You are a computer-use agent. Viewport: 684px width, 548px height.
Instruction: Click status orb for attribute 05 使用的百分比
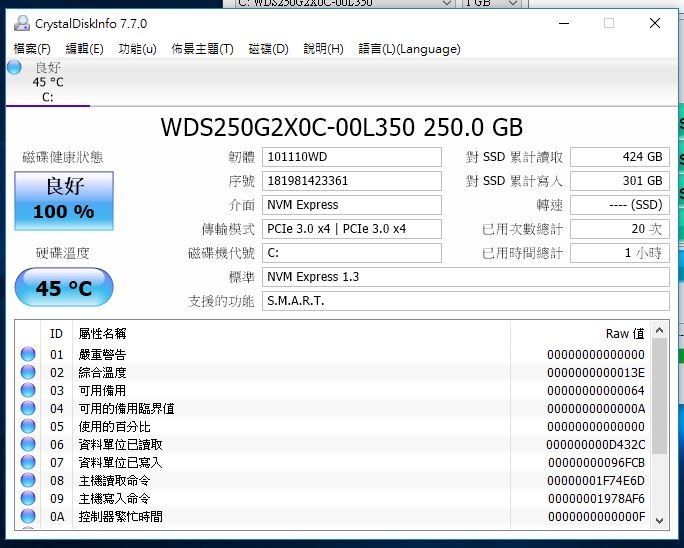(x=28, y=426)
